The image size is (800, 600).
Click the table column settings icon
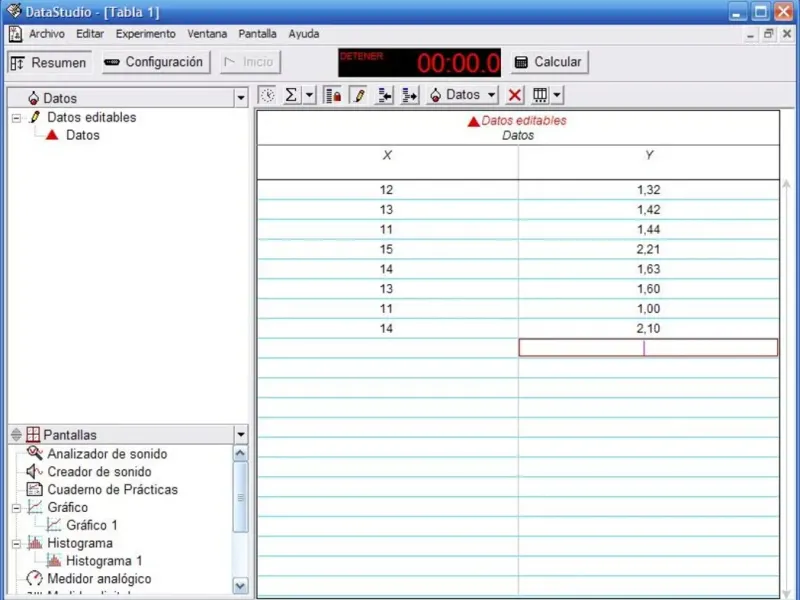pyautogui.click(x=540, y=95)
